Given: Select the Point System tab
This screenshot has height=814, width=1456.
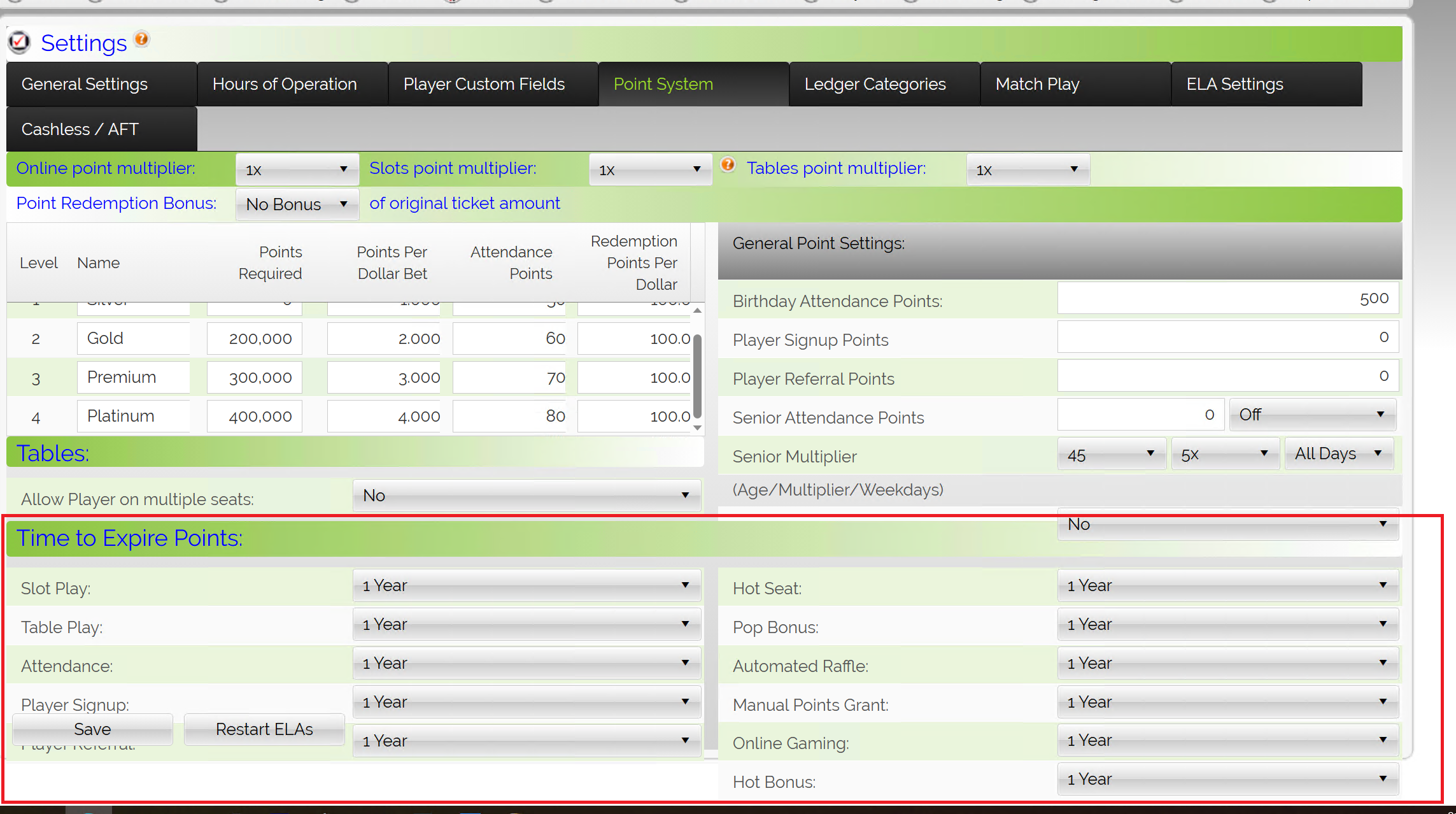Looking at the screenshot, I should click(x=694, y=84).
